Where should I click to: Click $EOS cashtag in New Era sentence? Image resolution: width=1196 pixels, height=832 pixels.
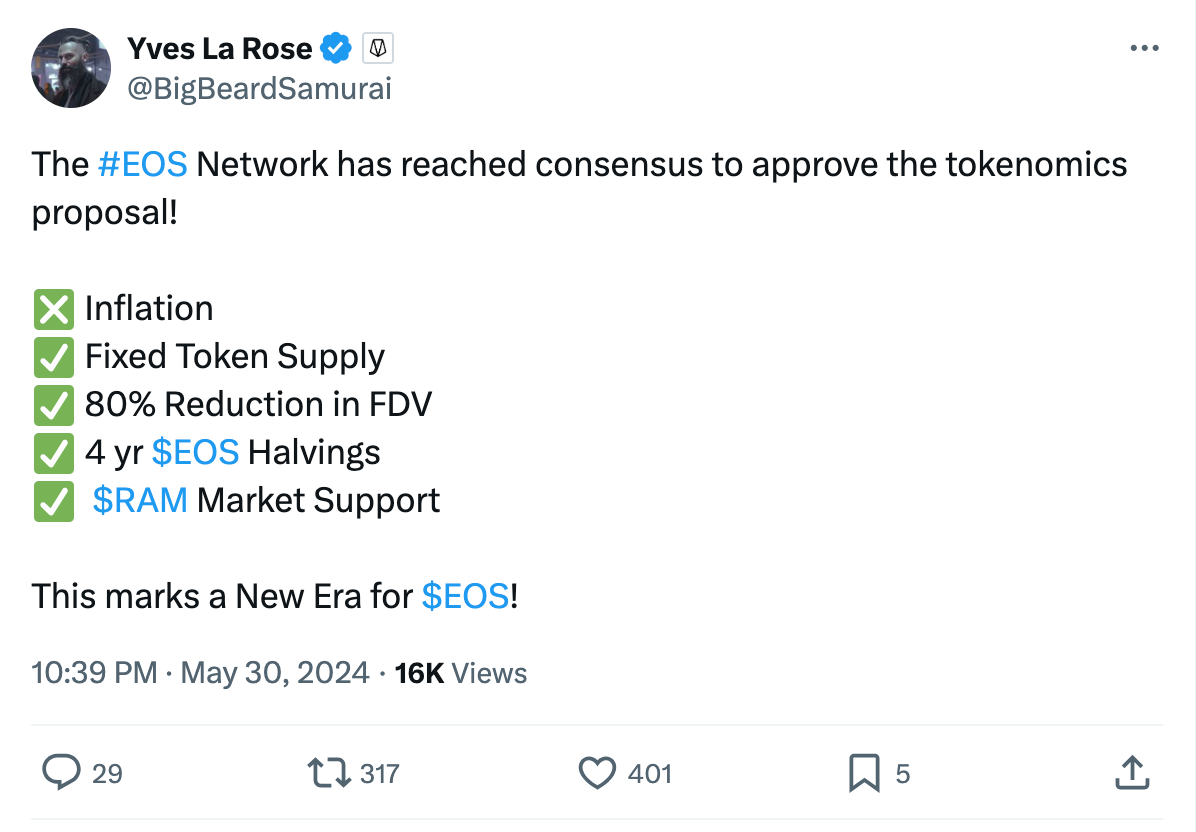pyautogui.click(x=465, y=596)
